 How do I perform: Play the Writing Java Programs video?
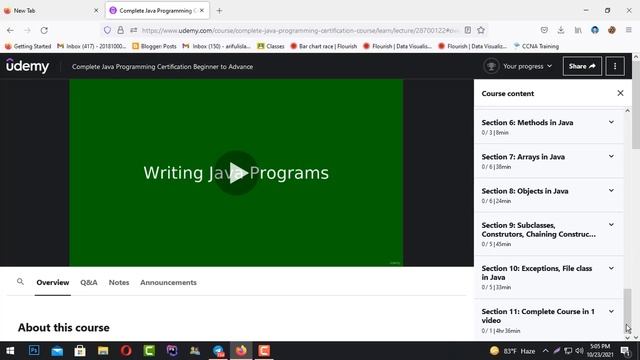click(x=236, y=173)
